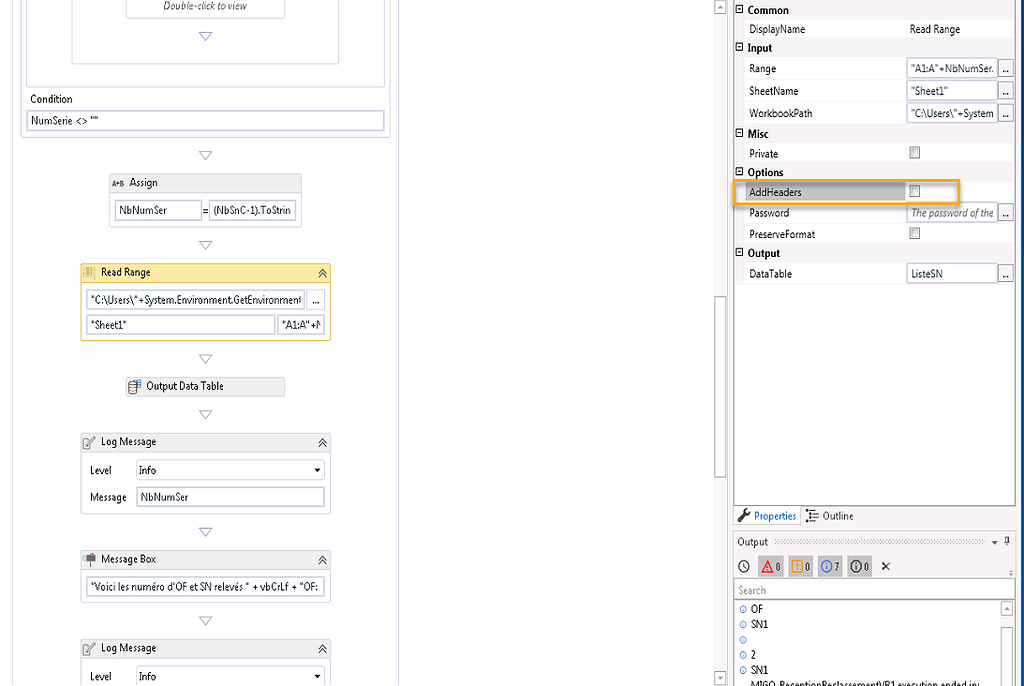Click the Log Message pencil icon
This screenshot has width=1024, height=686.
pyautogui.click(x=91, y=441)
